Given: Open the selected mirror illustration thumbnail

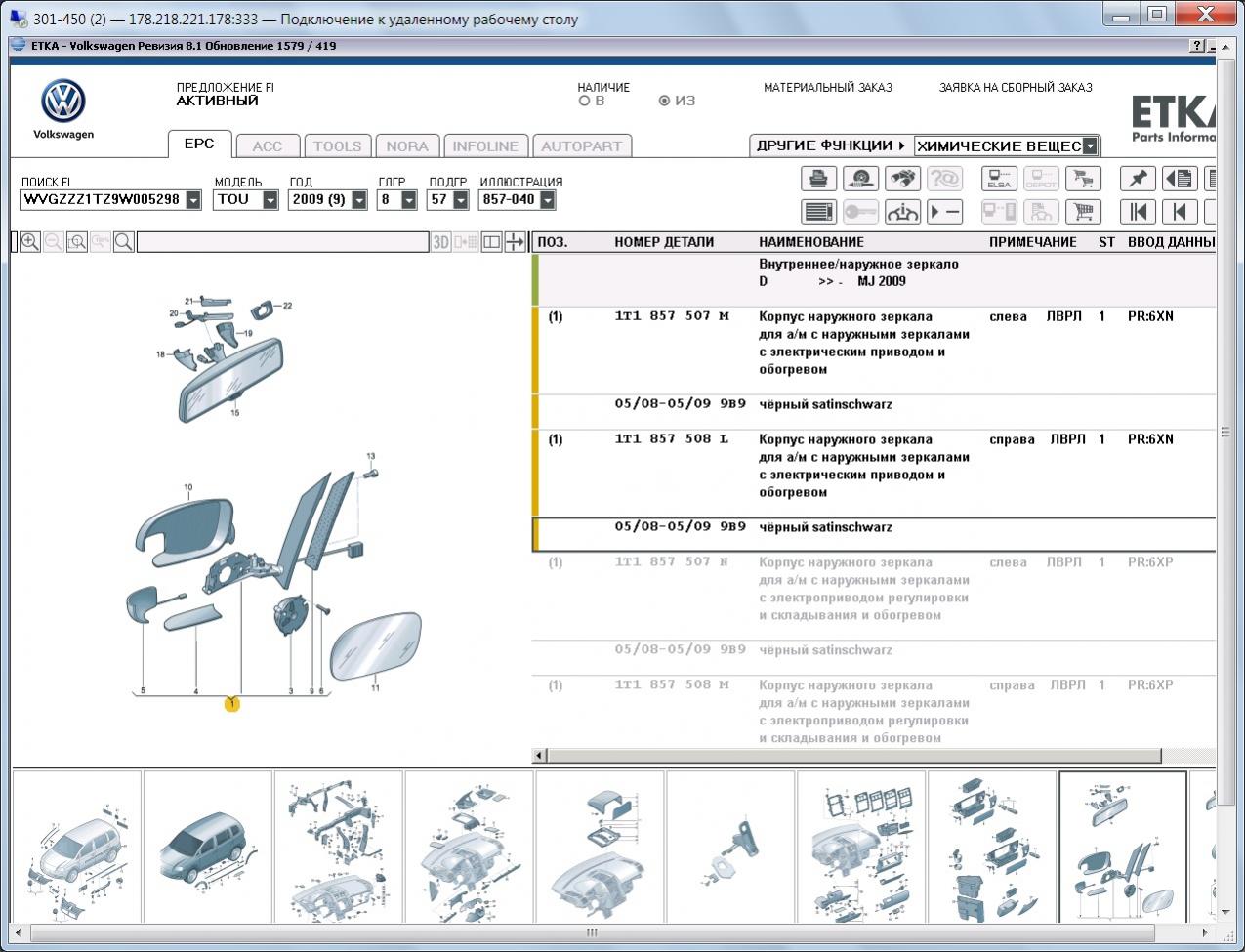Looking at the screenshot, I should pyautogui.click(x=1123, y=847).
